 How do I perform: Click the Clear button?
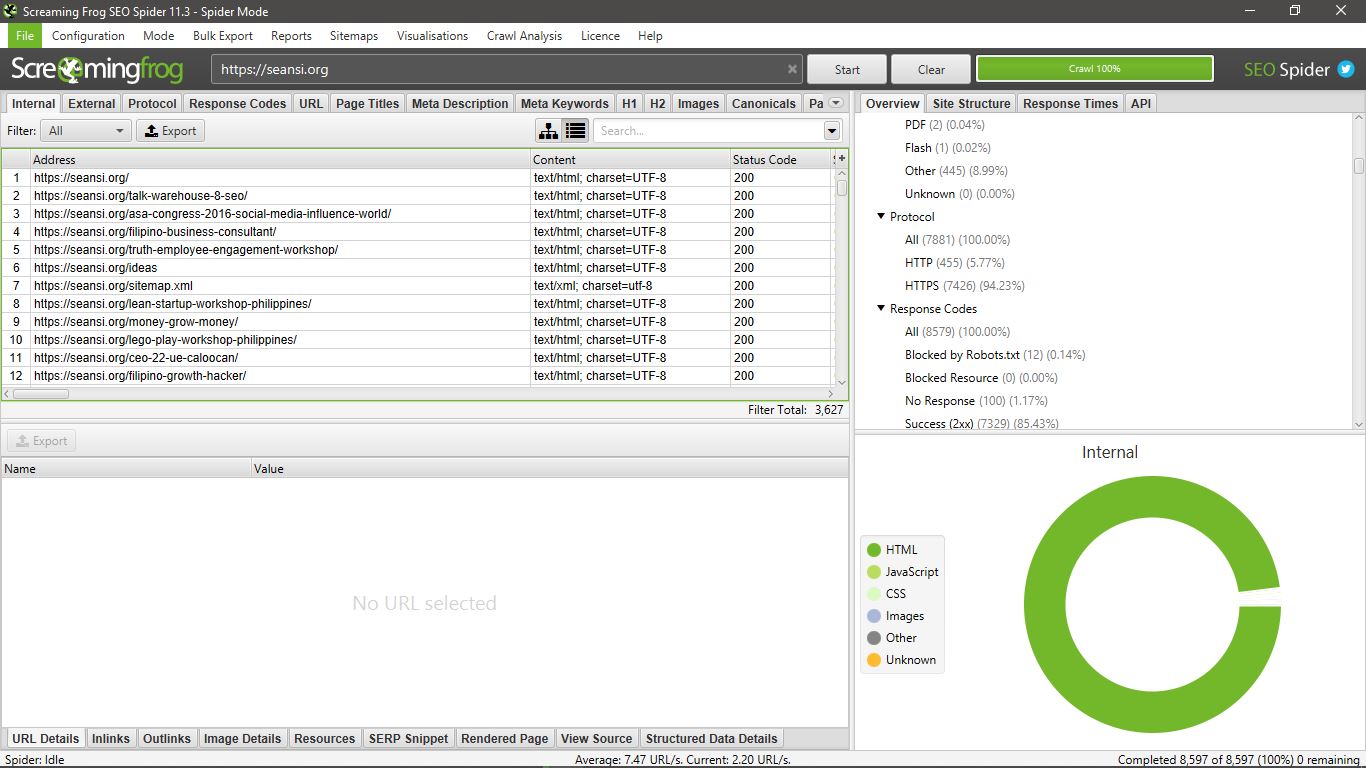tap(931, 70)
